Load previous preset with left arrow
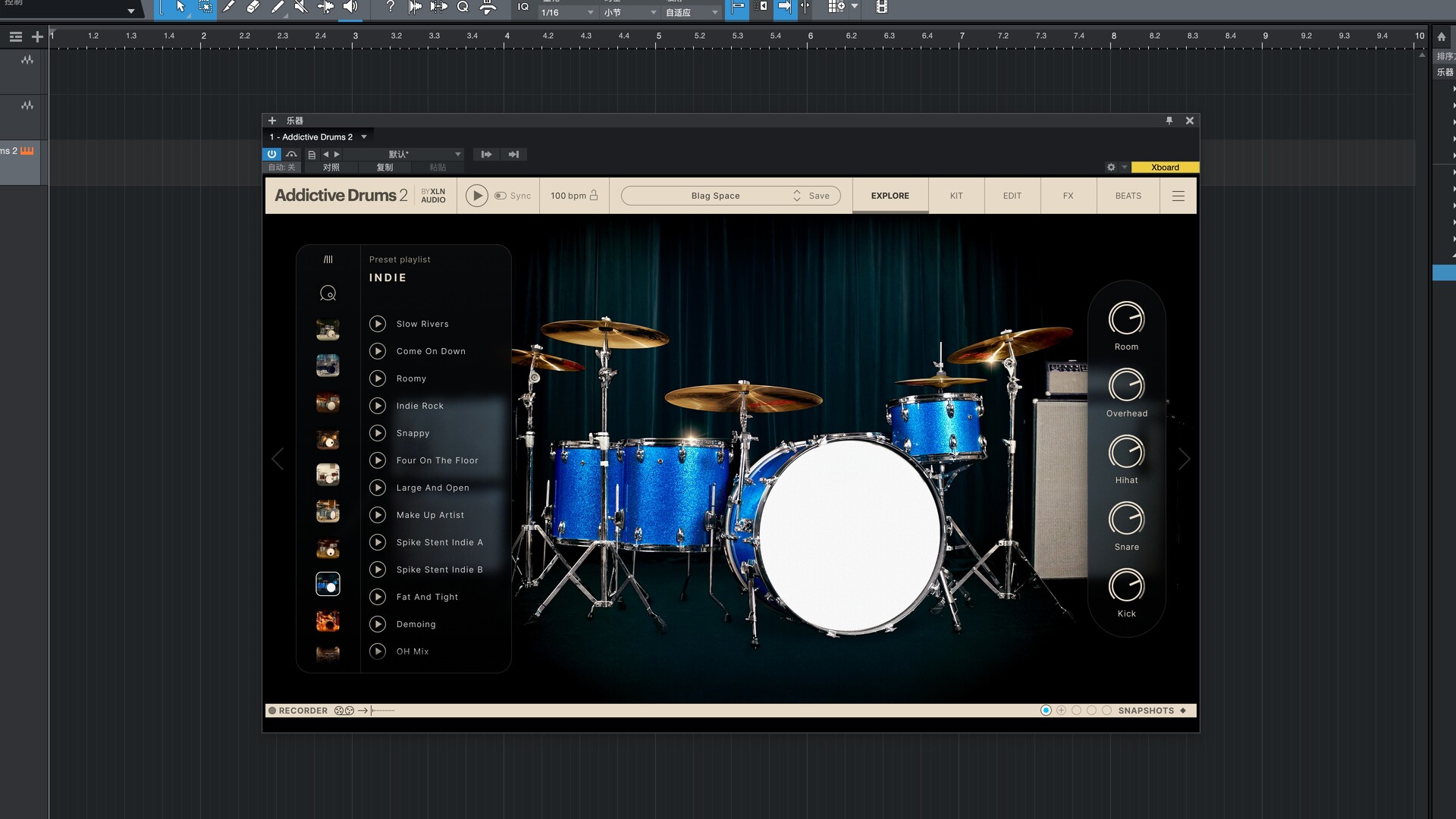The width and height of the screenshot is (1456, 819). tap(326, 155)
